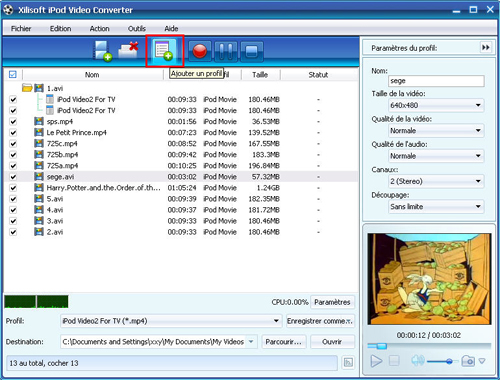Image resolution: width=500 pixels, height=380 pixels.
Task: Click the file icon of 5.avi
Action: pos(39,199)
